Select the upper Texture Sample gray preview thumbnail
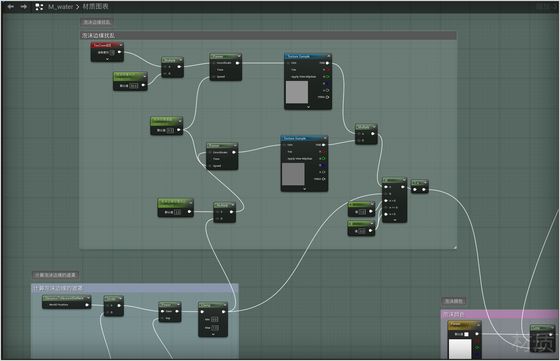Viewport: 560px width, 361px height. 297,92
